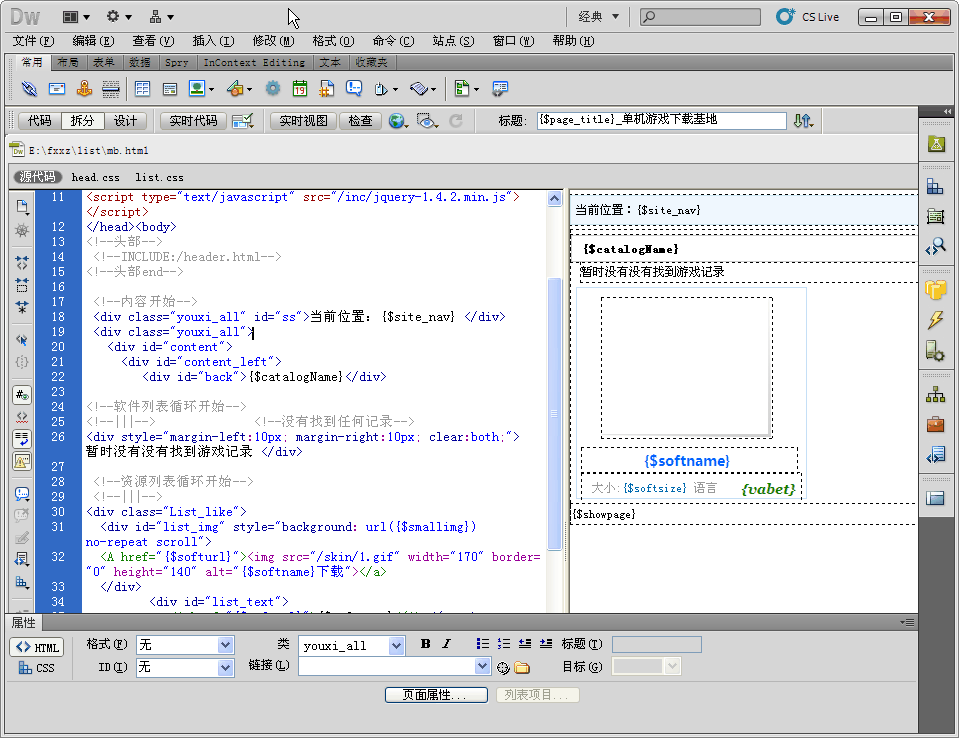The width and height of the screenshot is (959, 738).
Task: Insert Div Tag icon
Action: coord(169,89)
